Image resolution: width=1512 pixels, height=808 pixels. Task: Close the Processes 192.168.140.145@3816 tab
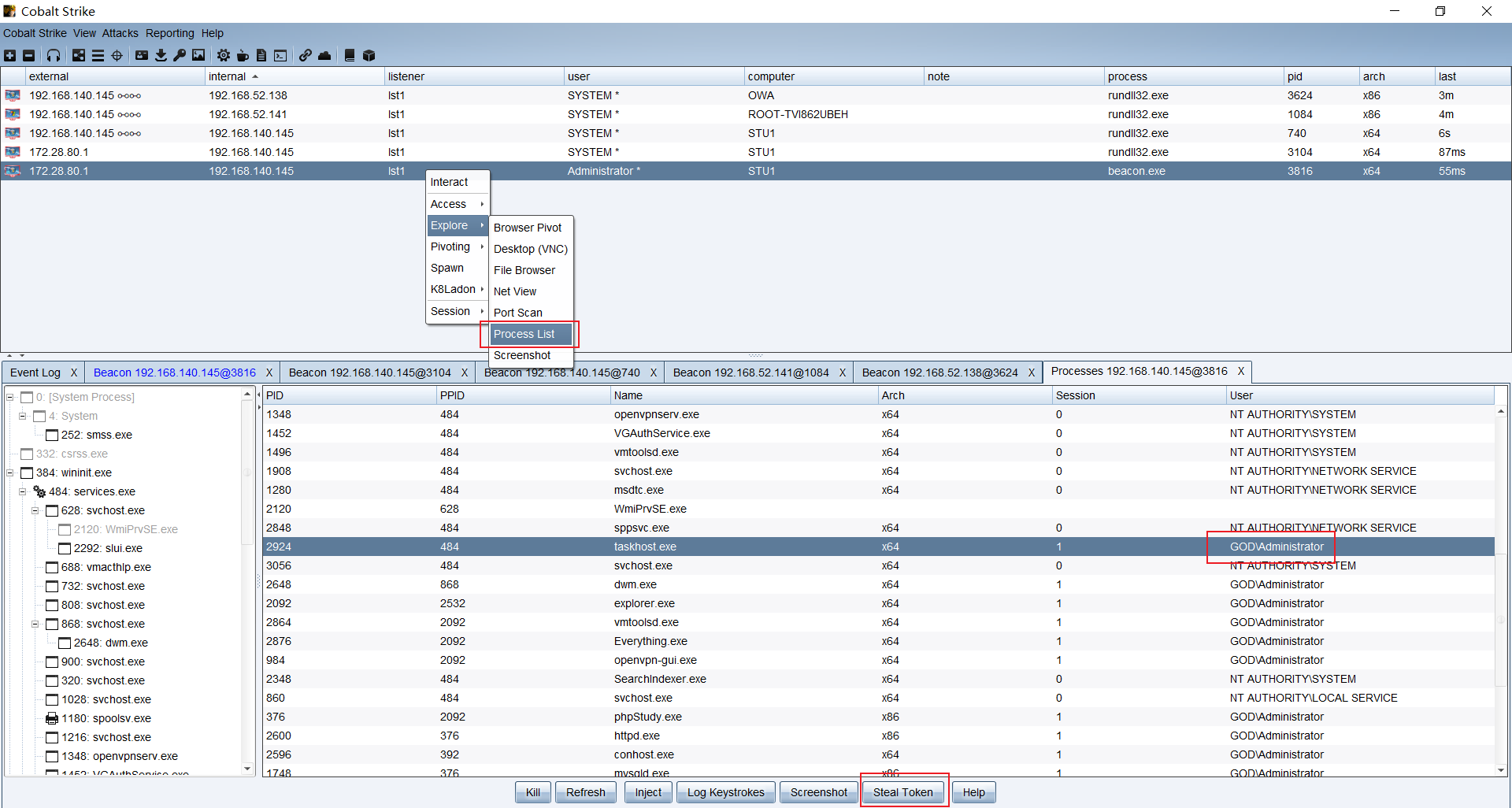click(1241, 371)
